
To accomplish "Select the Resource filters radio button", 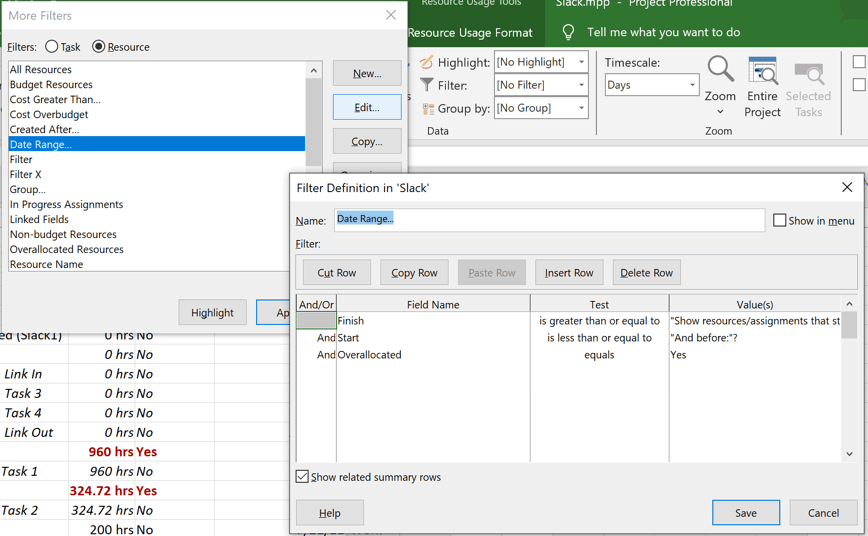I will pos(99,47).
